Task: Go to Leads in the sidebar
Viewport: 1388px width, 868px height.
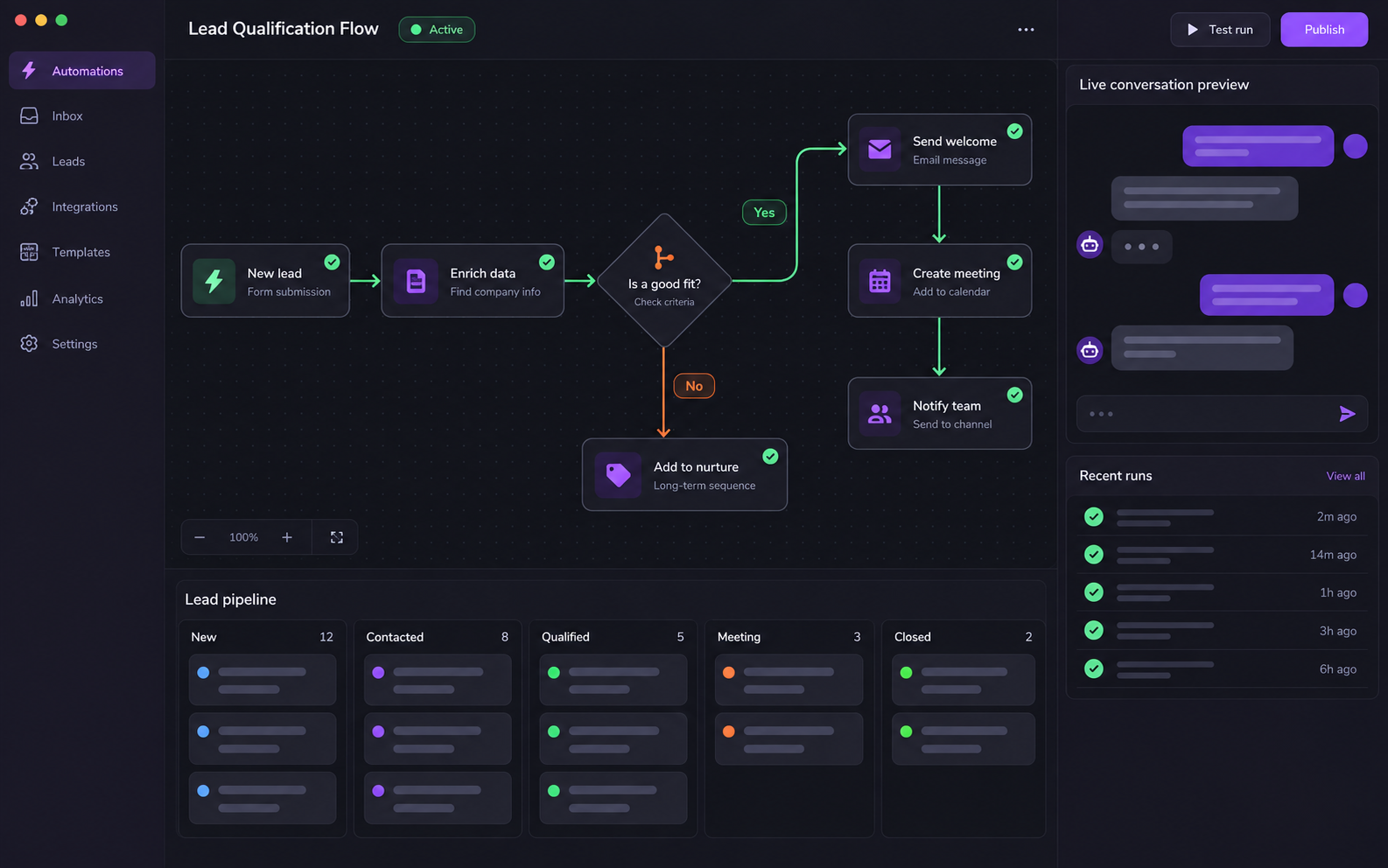Action: [x=82, y=161]
